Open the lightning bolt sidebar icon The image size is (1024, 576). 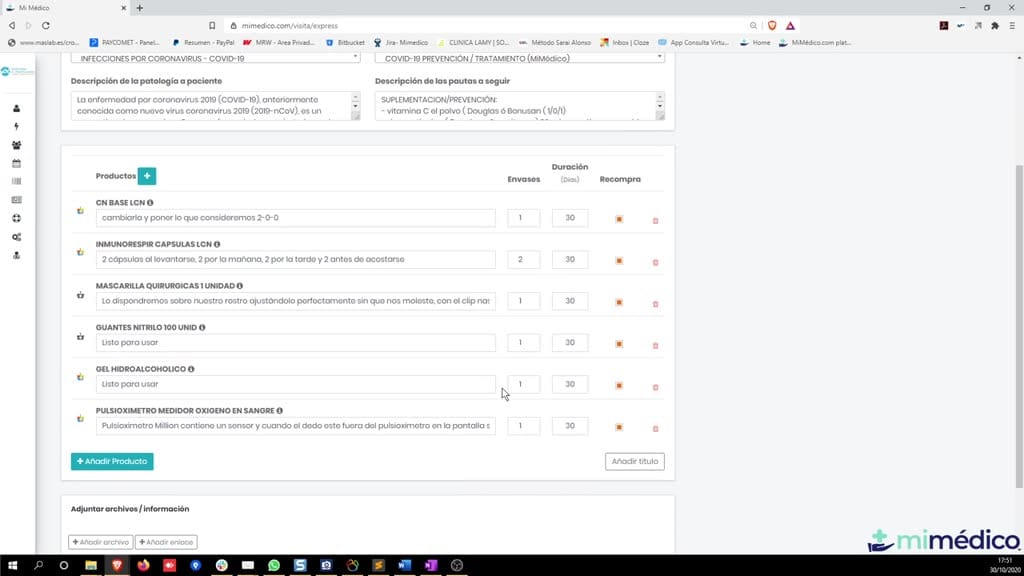coord(16,127)
